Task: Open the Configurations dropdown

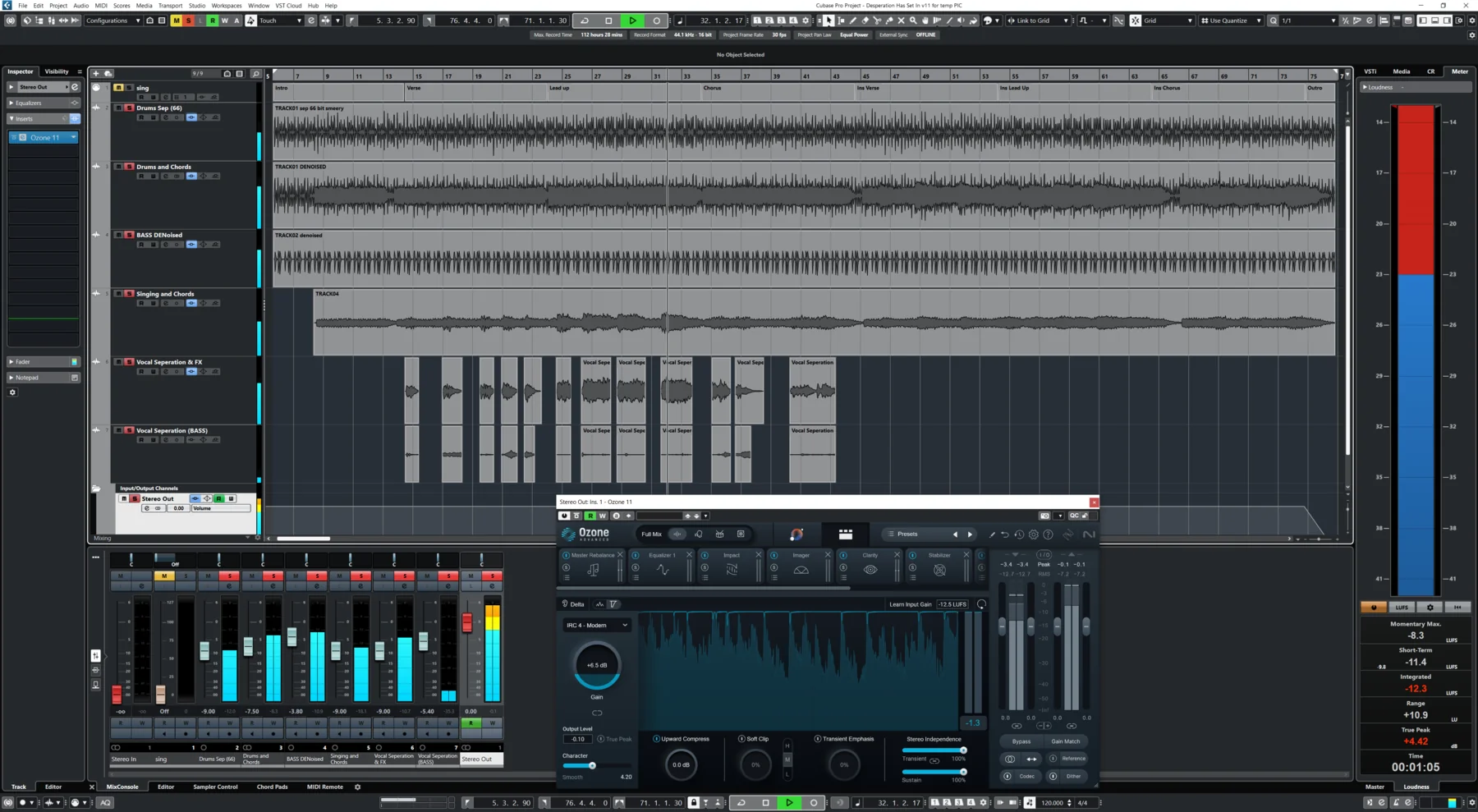Action: click(x=113, y=21)
